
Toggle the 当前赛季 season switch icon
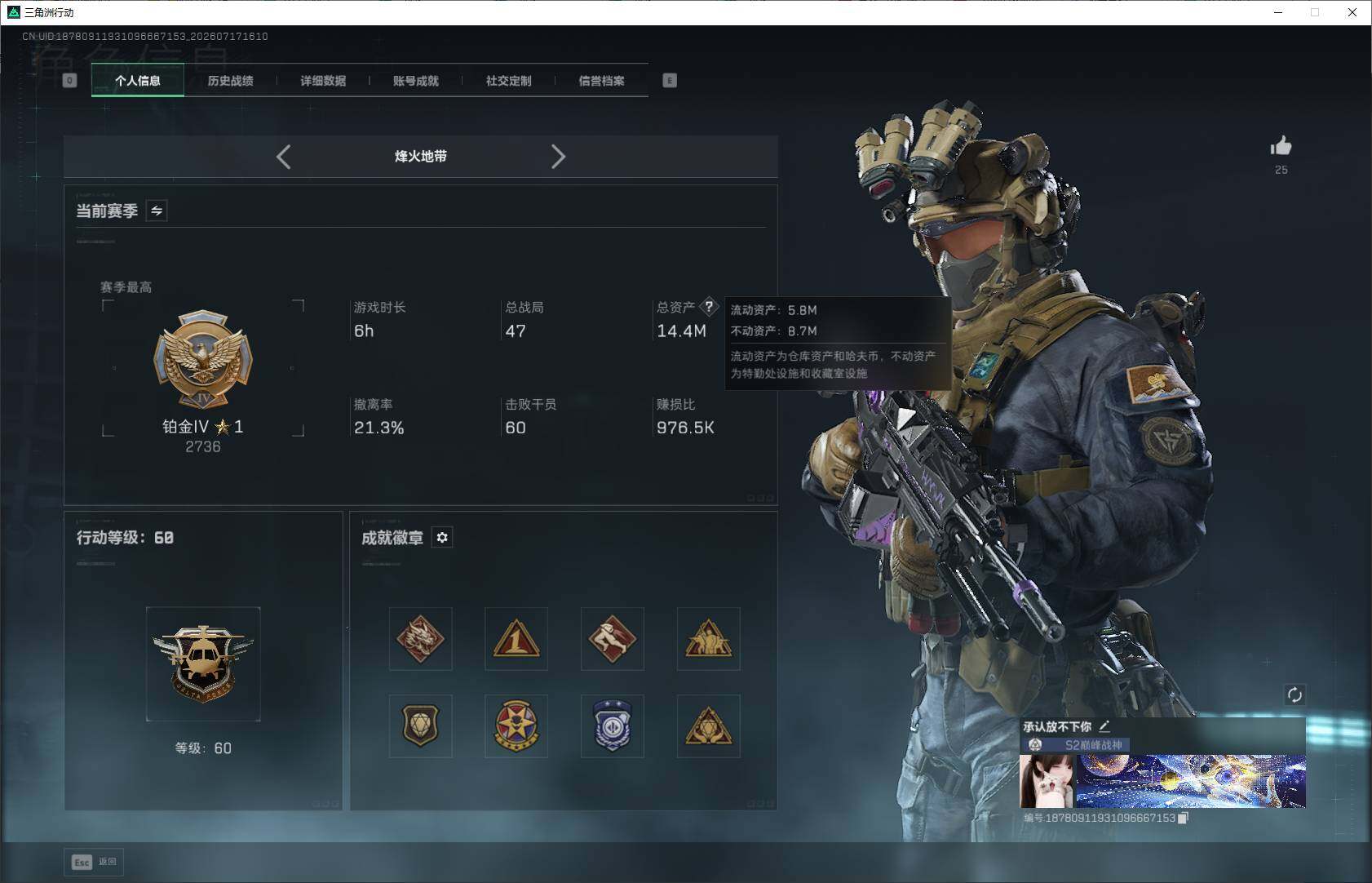tap(157, 211)
